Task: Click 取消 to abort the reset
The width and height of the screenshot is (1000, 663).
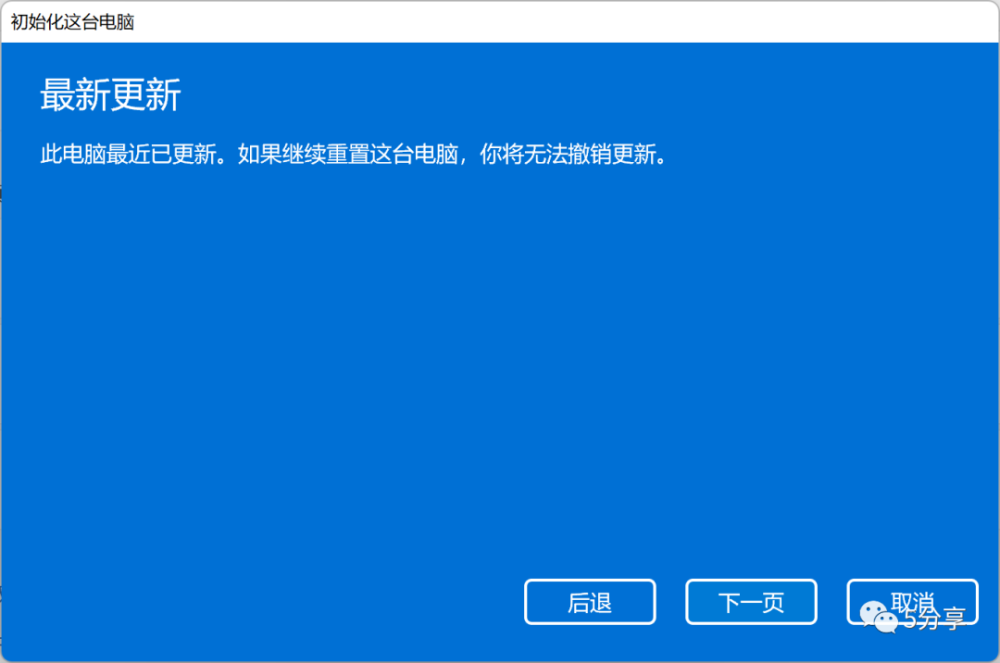Action: pos(913,602)
